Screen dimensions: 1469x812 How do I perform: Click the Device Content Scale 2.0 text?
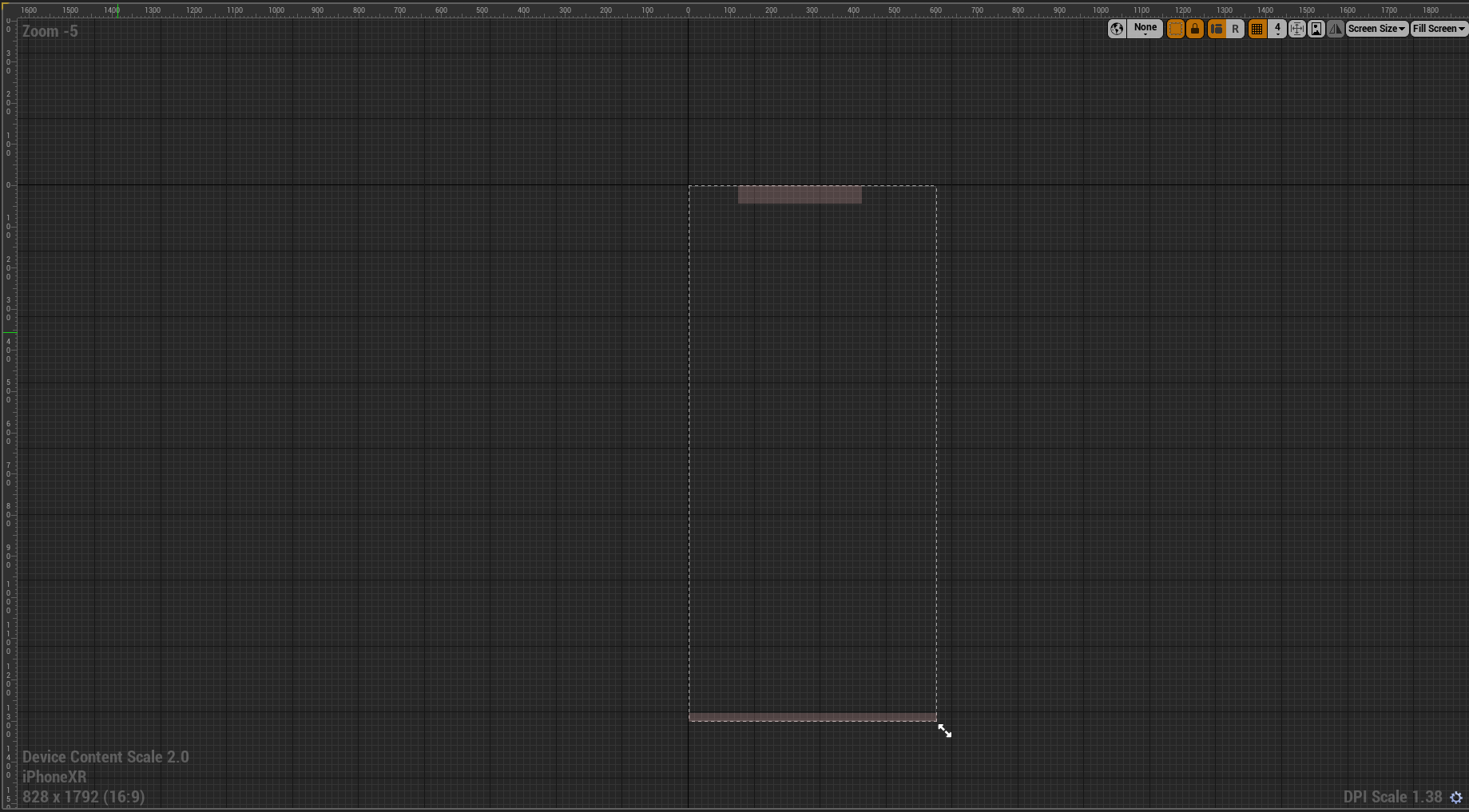point(105,757)
